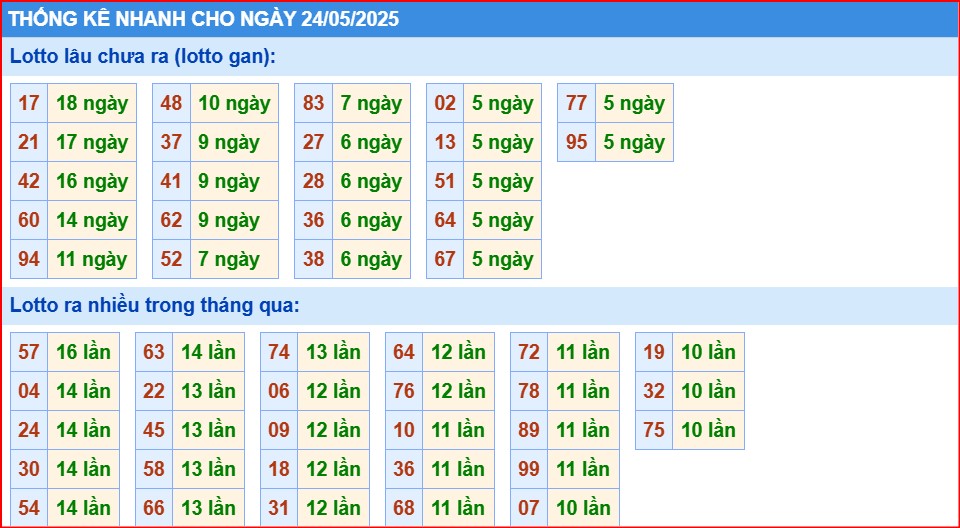The image size is (960, 528).
Task: Click number 64 in the lotto gan table
Action: (x=445, y=220)
